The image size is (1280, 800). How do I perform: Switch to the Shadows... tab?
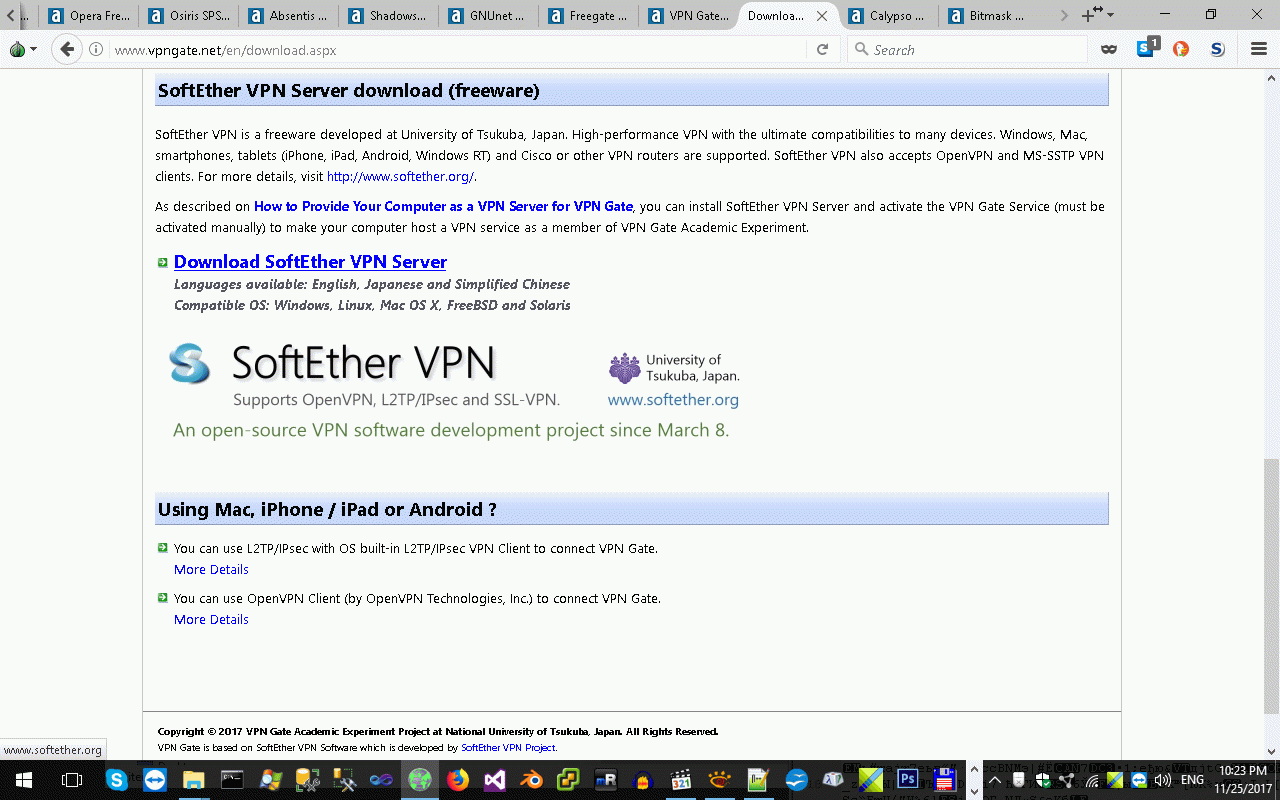[389, 16]
